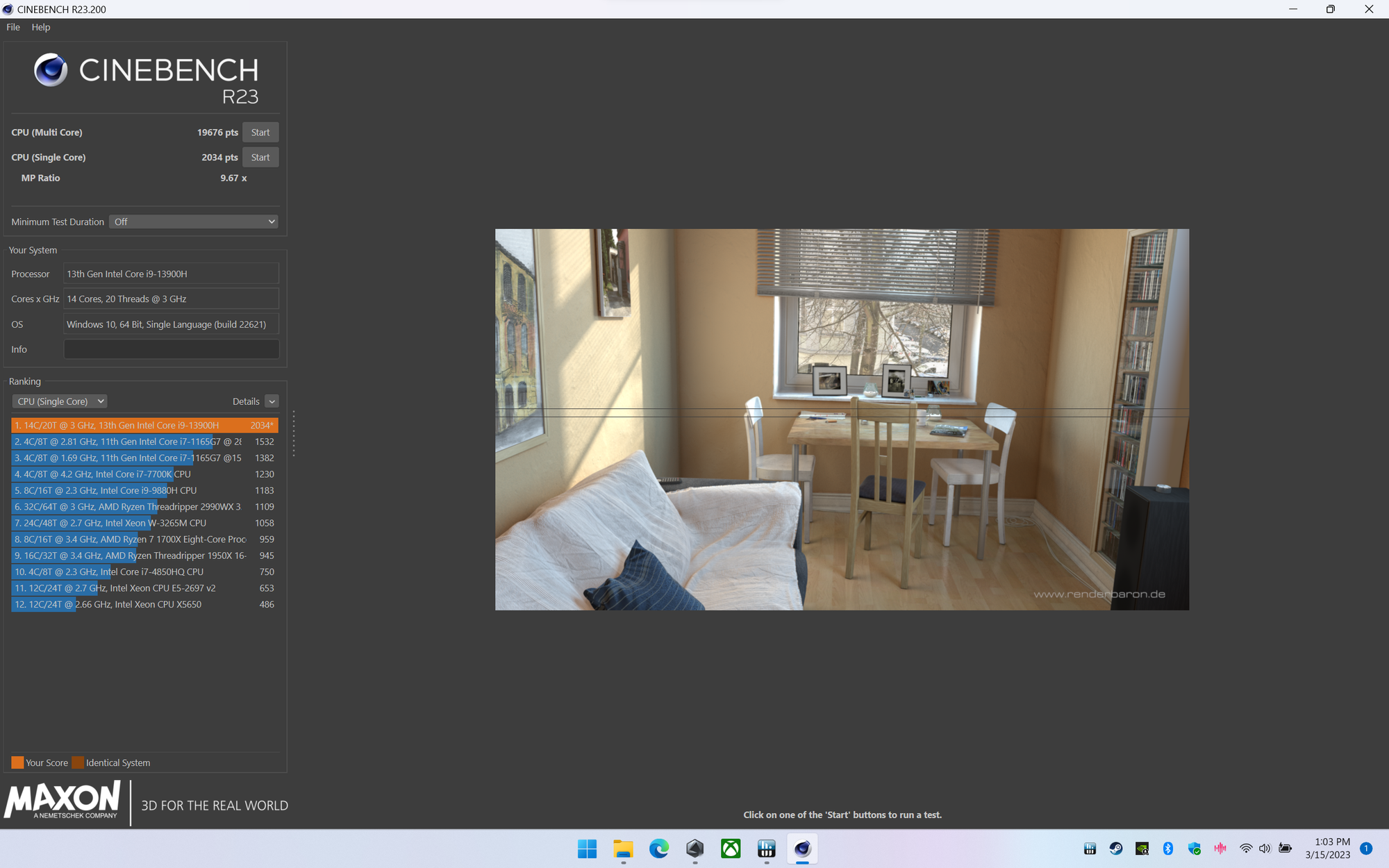This screenshot has width=1389, height=868.
Task: Start the CPU Multi Core benchmark test
Action: (259, 131)
